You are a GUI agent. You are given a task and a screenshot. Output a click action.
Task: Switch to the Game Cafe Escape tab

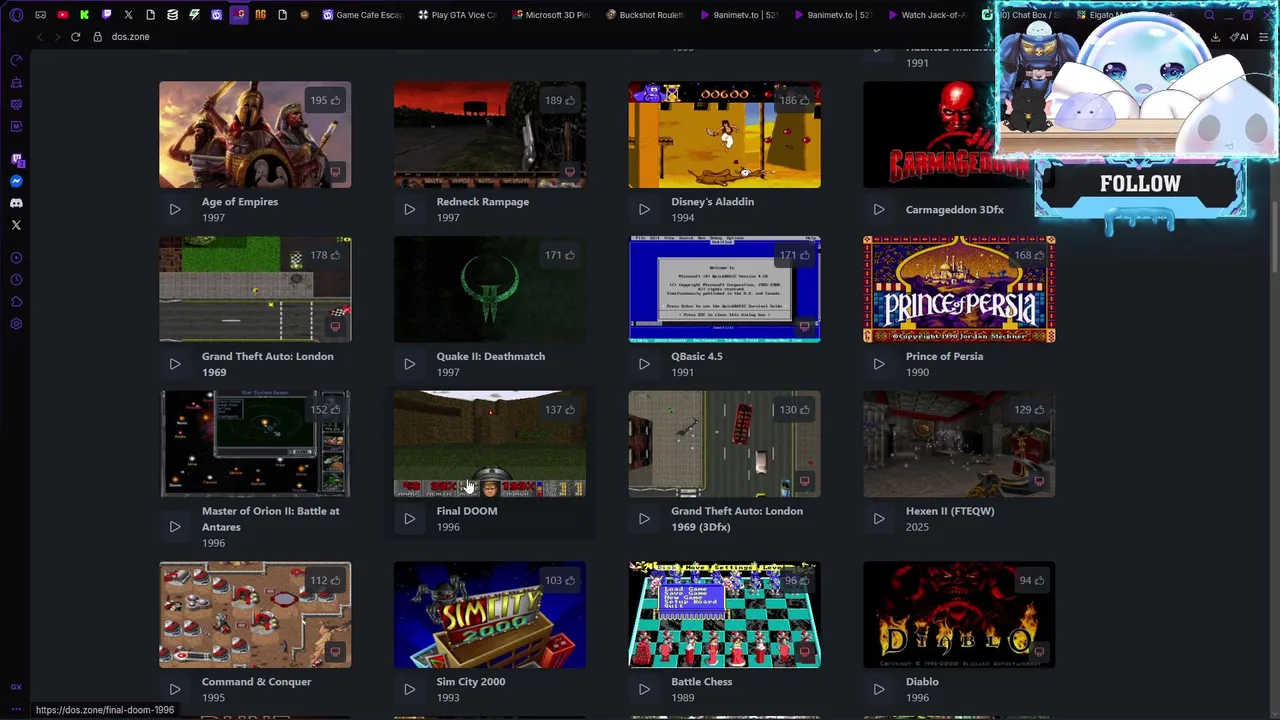363,15
